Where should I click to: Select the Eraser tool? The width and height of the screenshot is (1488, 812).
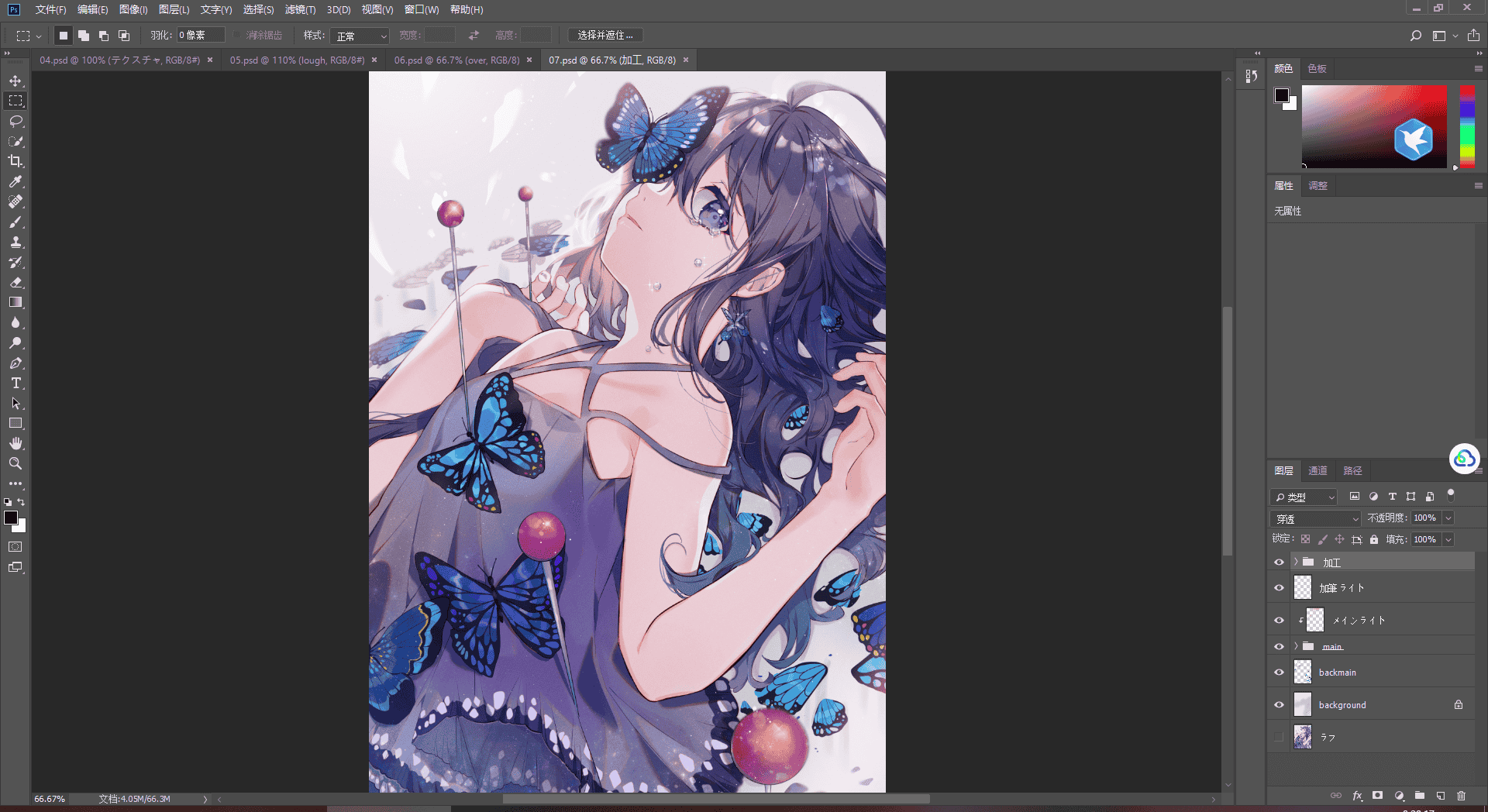coord(15,282)
